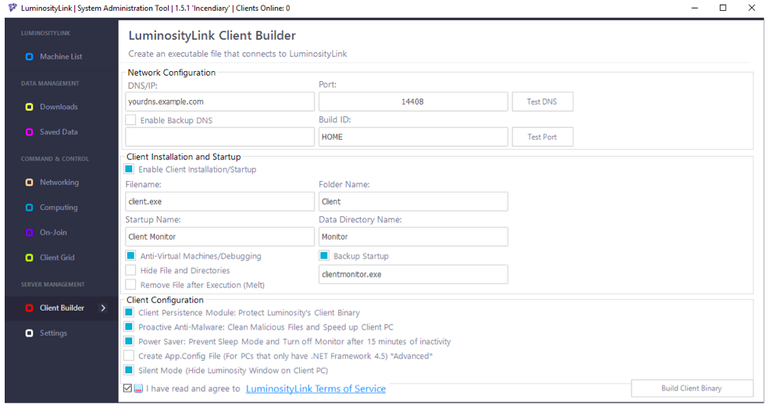Check Hide File and Directories
The image size is (770, 413).
click(131, 270)
